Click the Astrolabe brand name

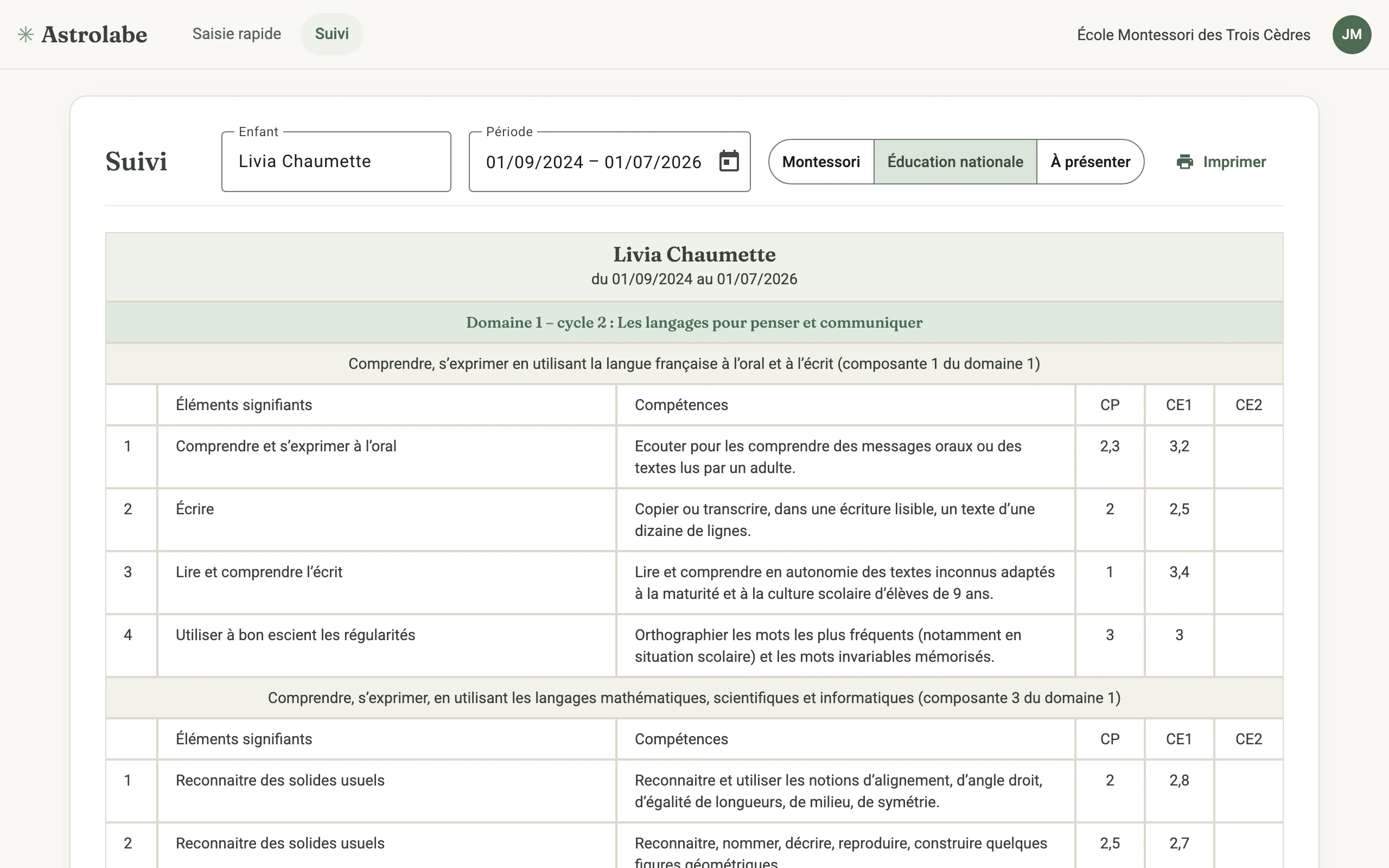point(94,34)
